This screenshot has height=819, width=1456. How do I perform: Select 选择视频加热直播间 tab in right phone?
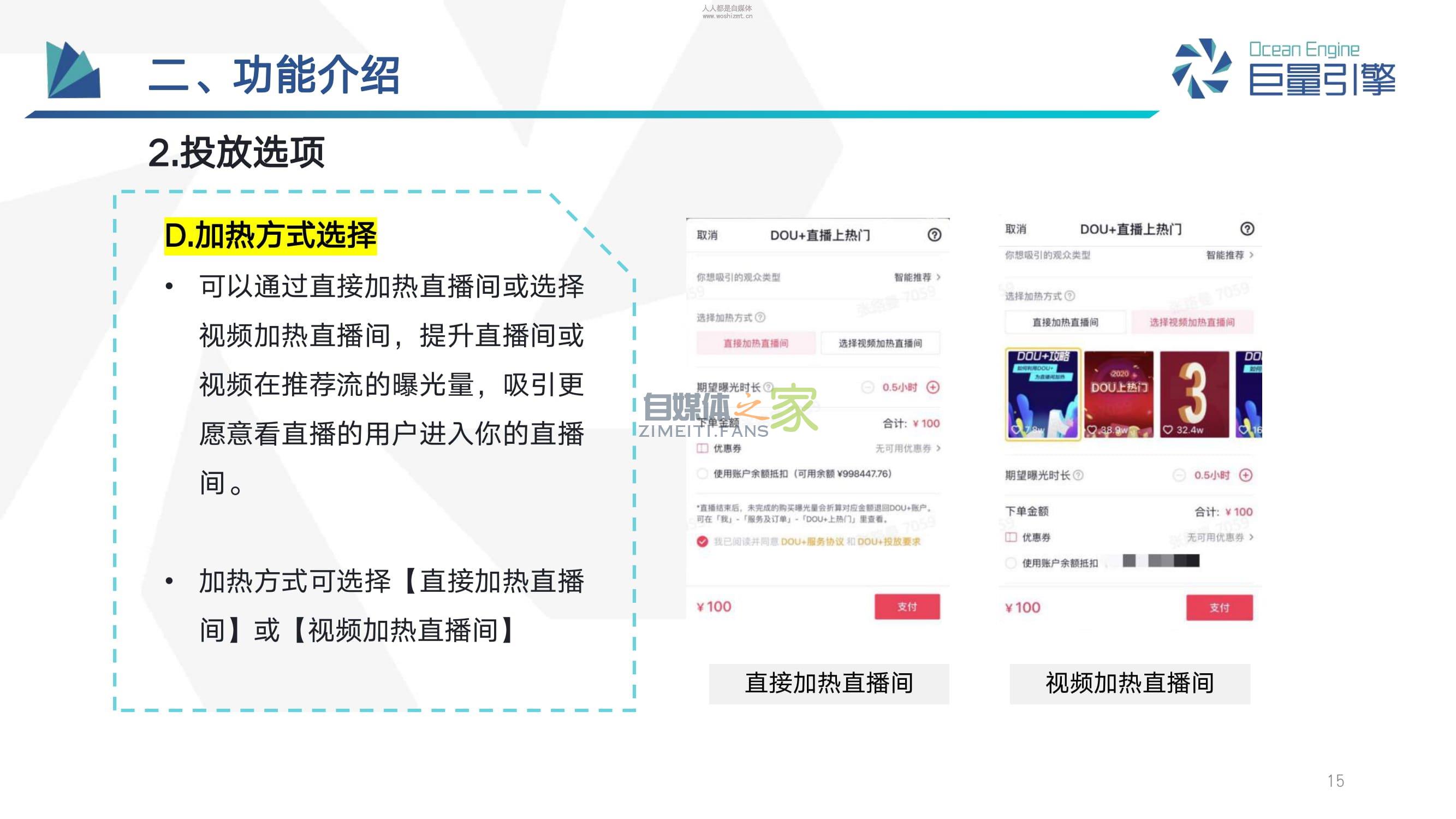coord(1191,322)
